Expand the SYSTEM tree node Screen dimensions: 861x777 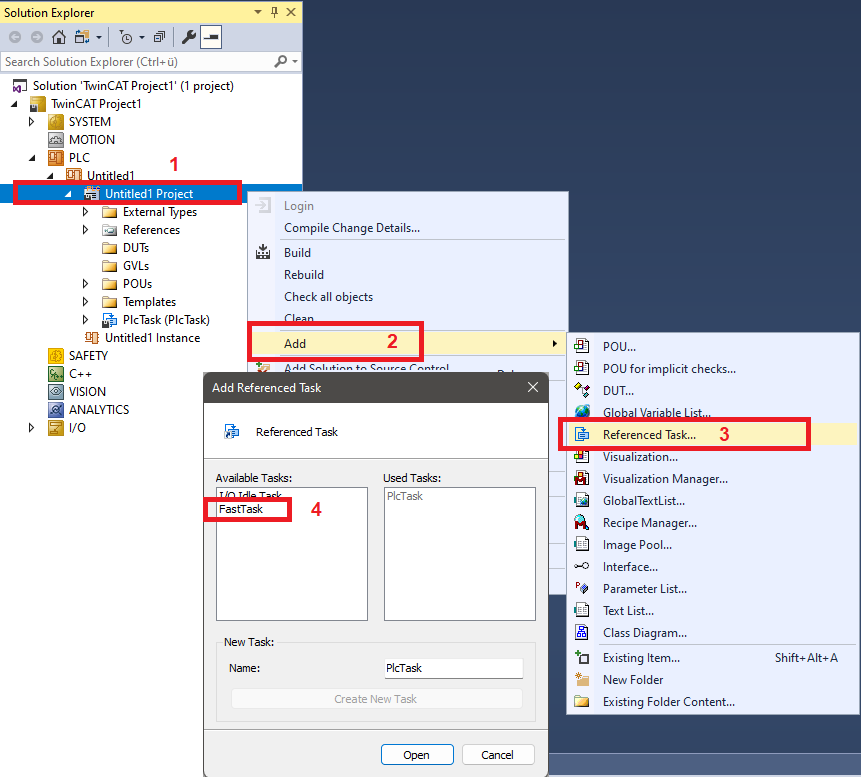[x=31, y=122]
